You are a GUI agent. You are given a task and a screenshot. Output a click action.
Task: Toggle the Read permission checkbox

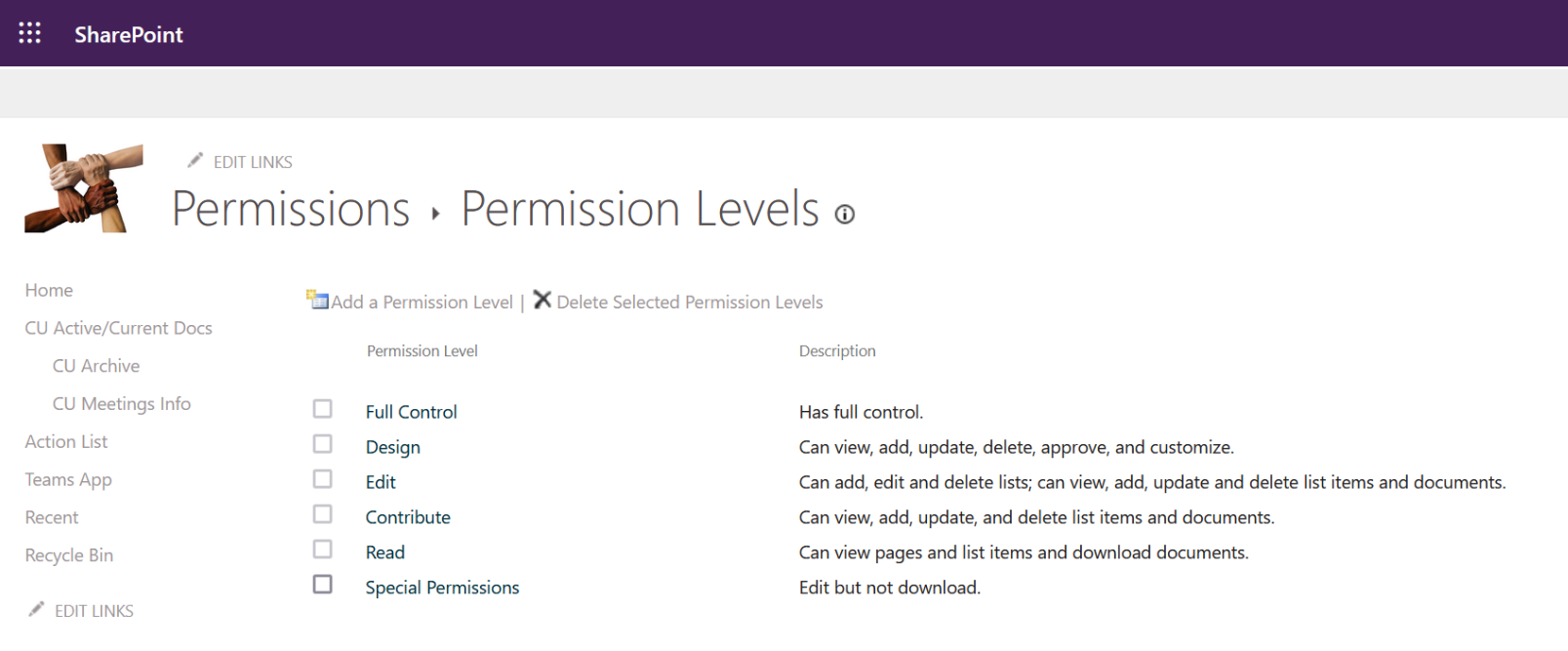tap(323, 549)
